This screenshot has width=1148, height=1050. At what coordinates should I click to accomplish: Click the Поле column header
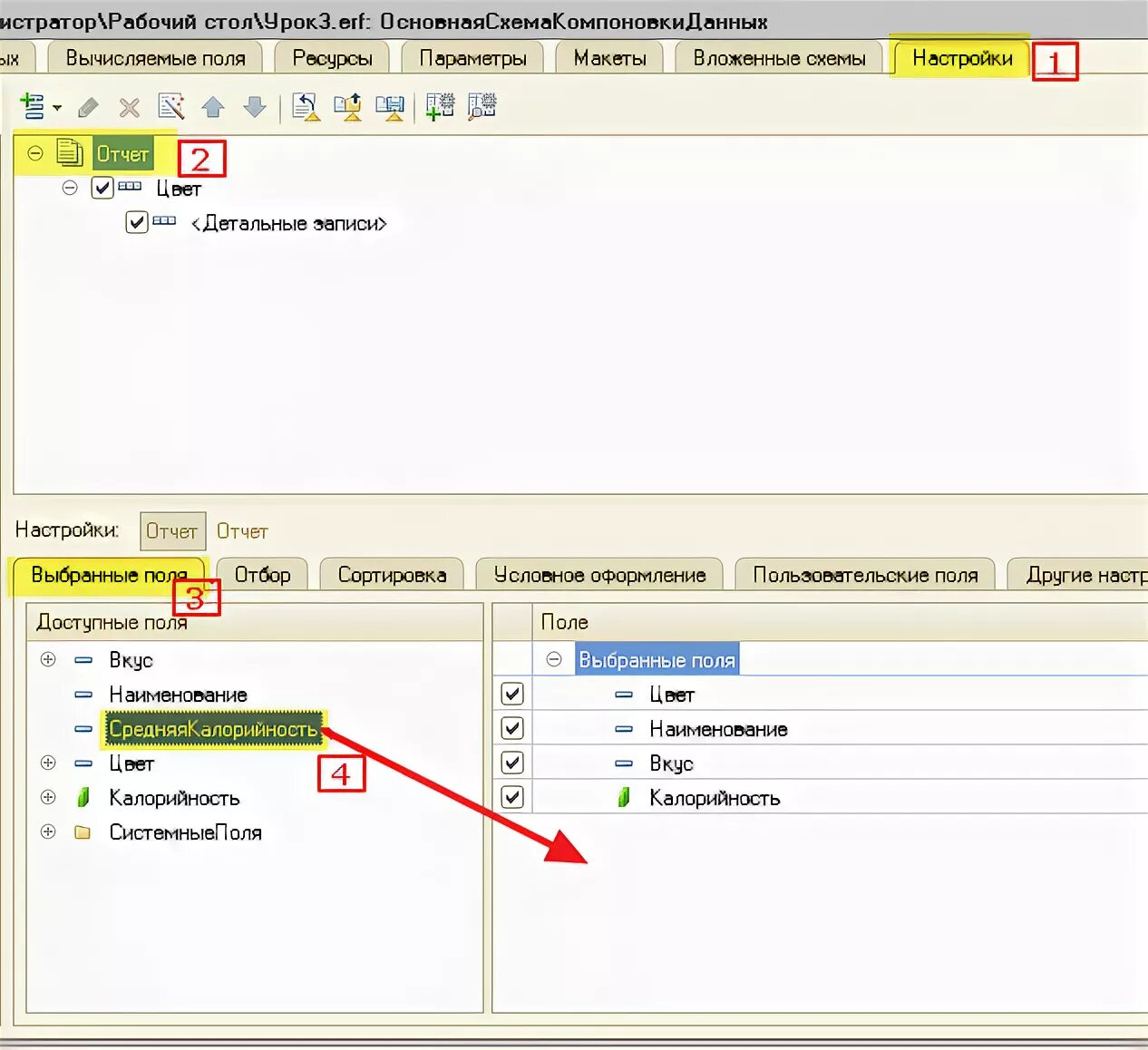(x=840, y=622)
